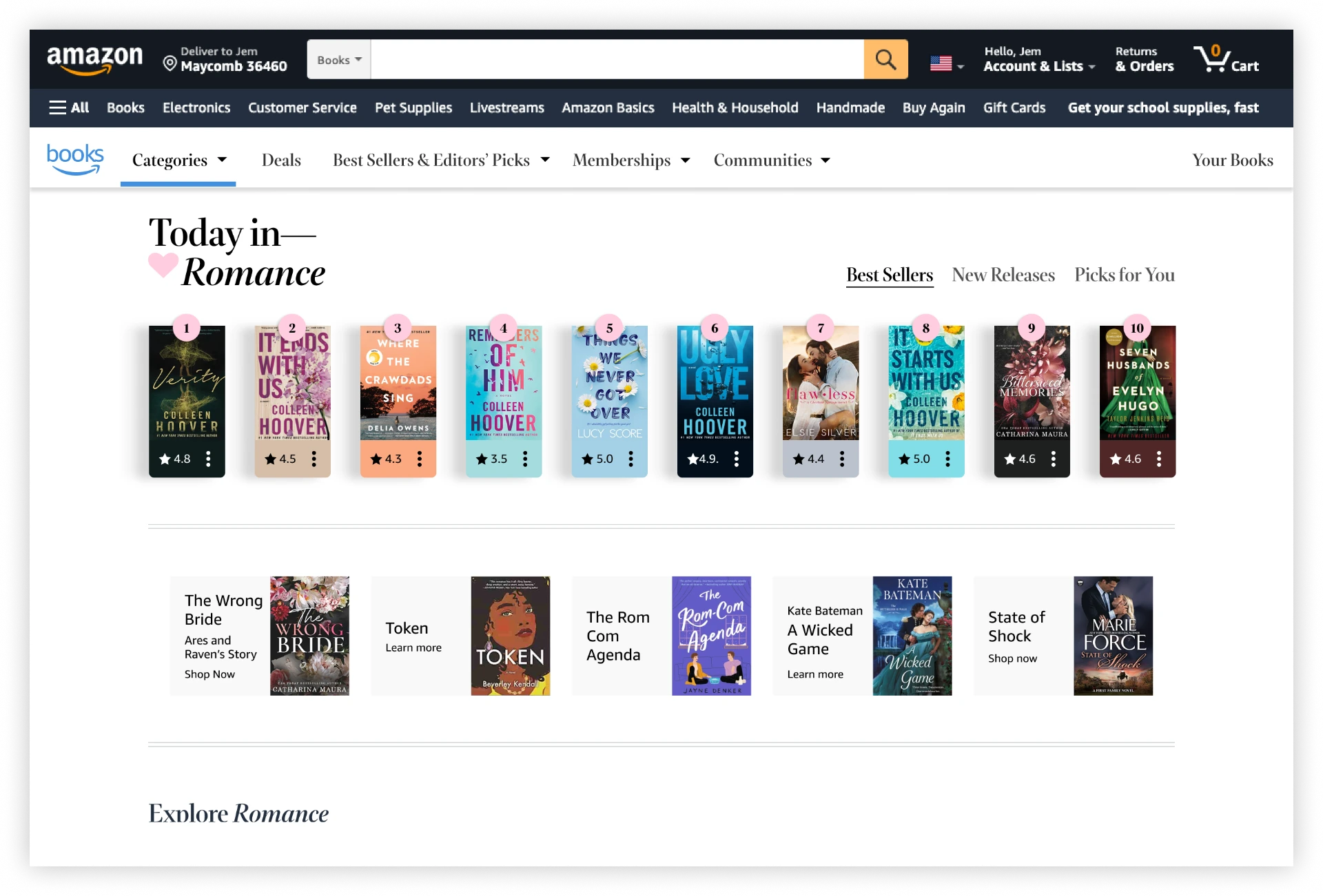Switch to the Best Sellers tab
This screenshot has width=1323, height=896.
tap(890, 275)
